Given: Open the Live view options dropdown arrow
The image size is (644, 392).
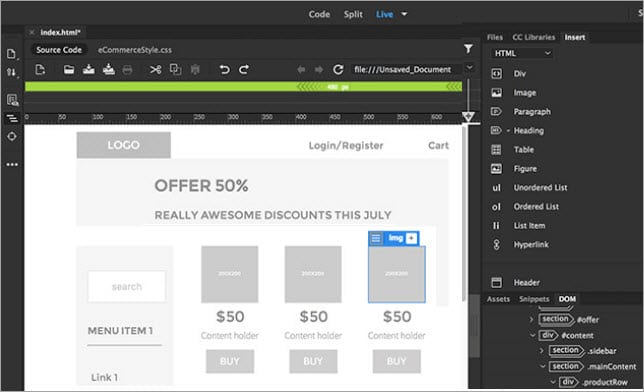Looking at the screenshot, I should tap(404, 14).
